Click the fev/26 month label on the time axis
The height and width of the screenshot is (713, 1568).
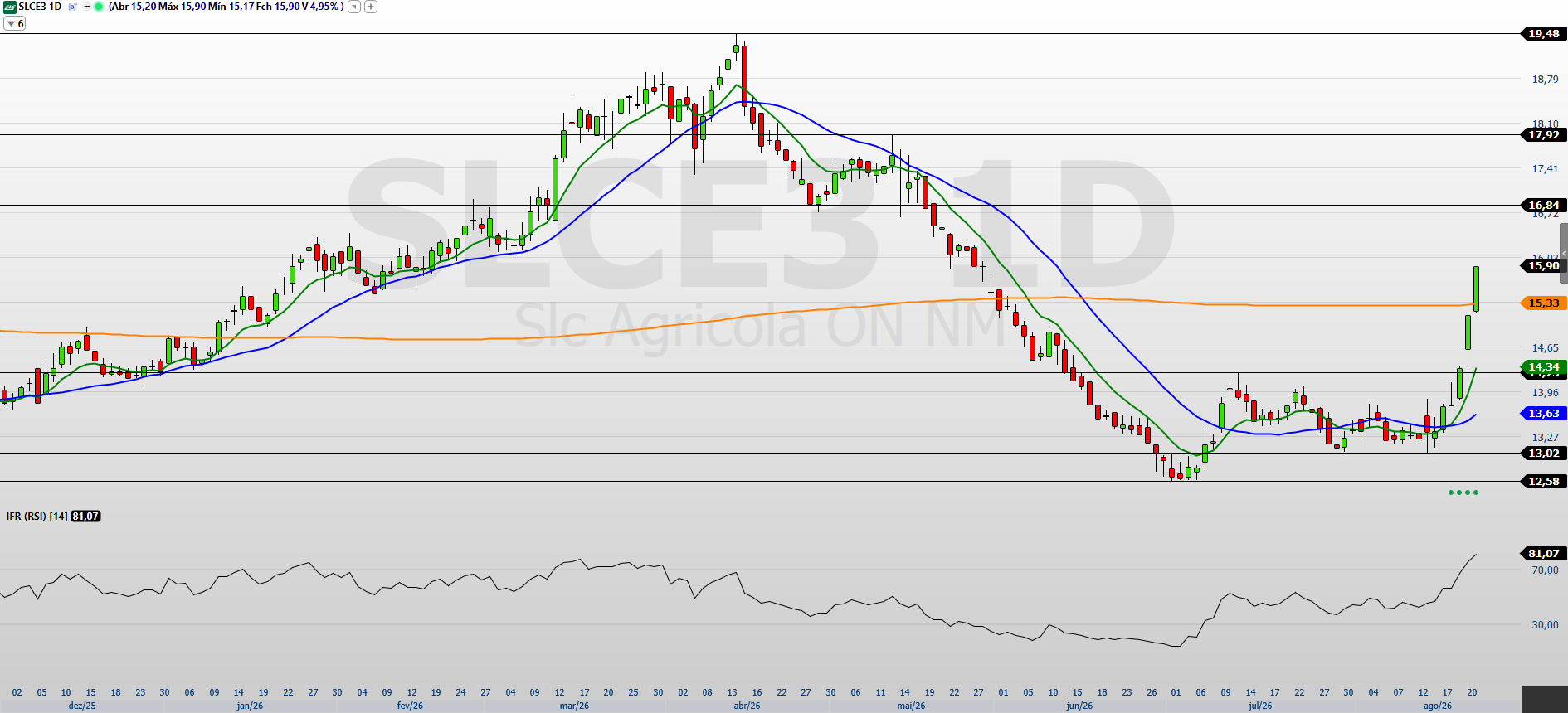410,706
